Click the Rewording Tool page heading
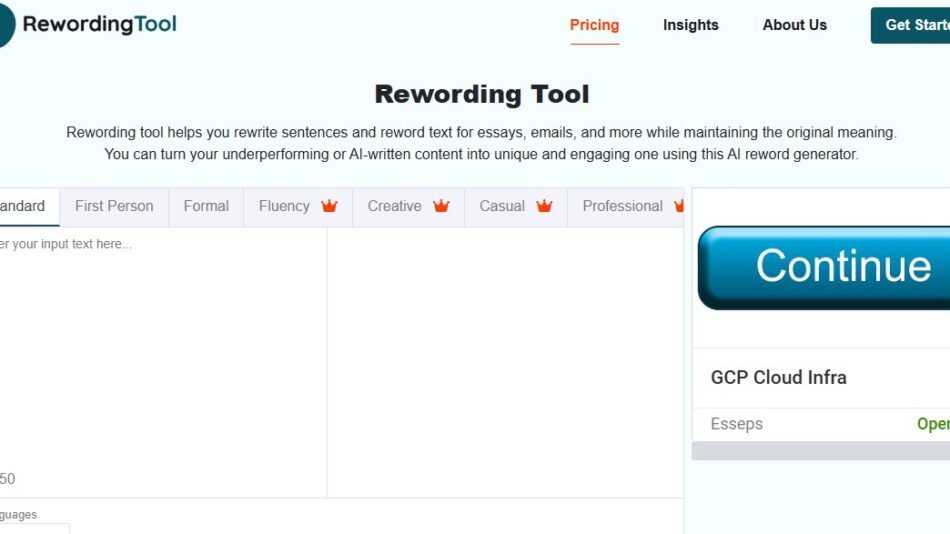The image size is (950, 534). (482, 95)
